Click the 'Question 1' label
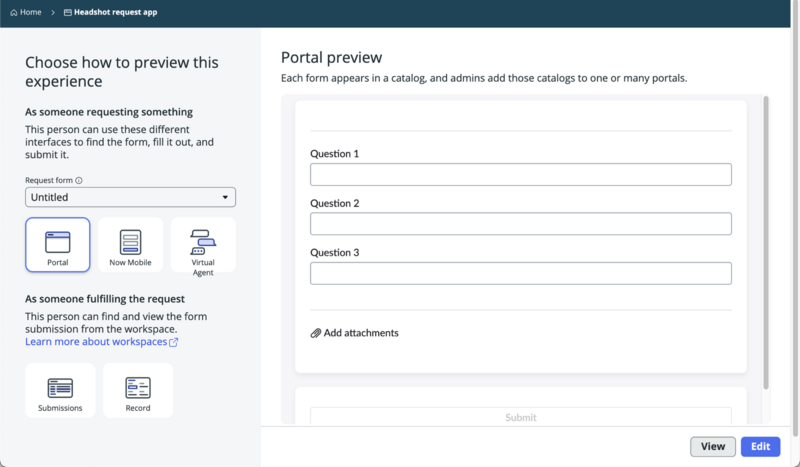This screenshot has width=800, height=467. tap(335, 154)
